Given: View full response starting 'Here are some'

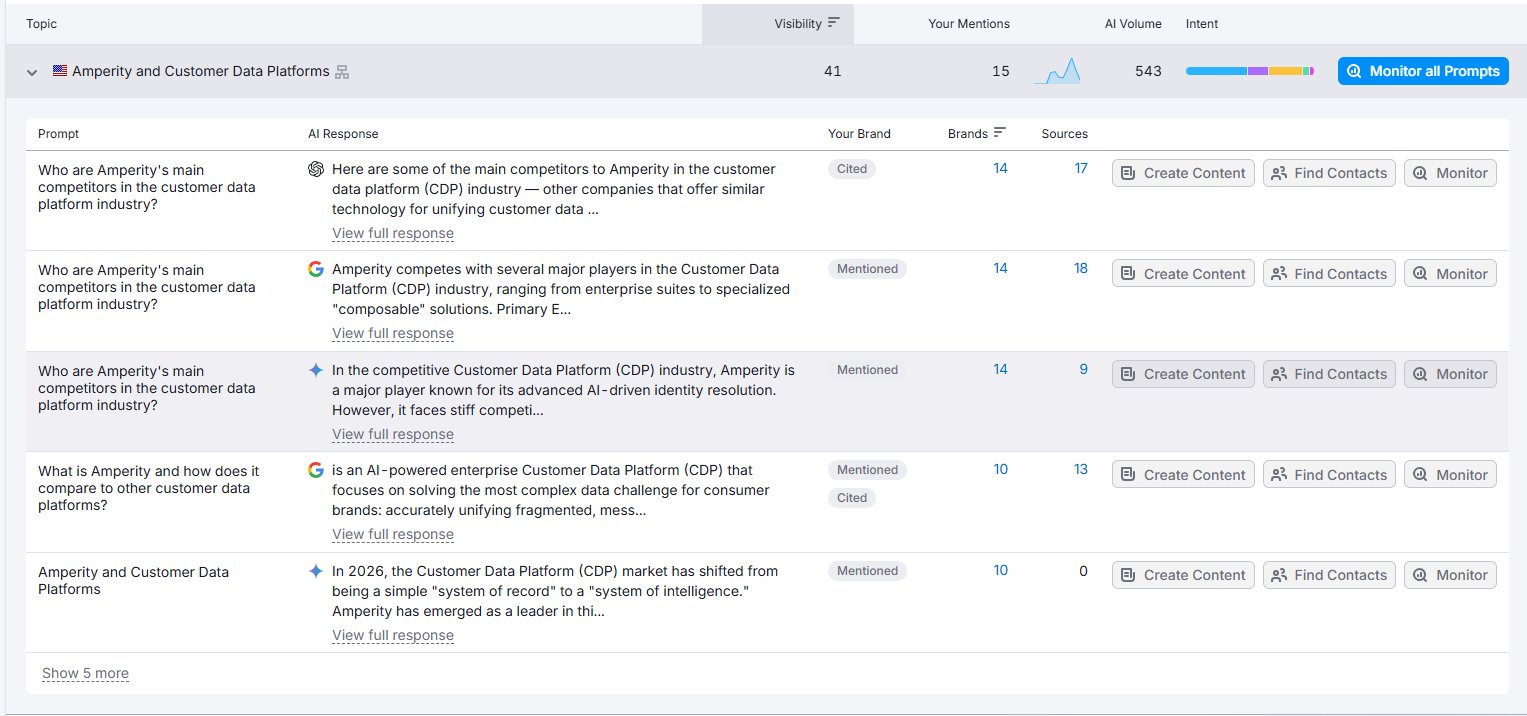Looking at the screenshot, I should coord(393,233).
